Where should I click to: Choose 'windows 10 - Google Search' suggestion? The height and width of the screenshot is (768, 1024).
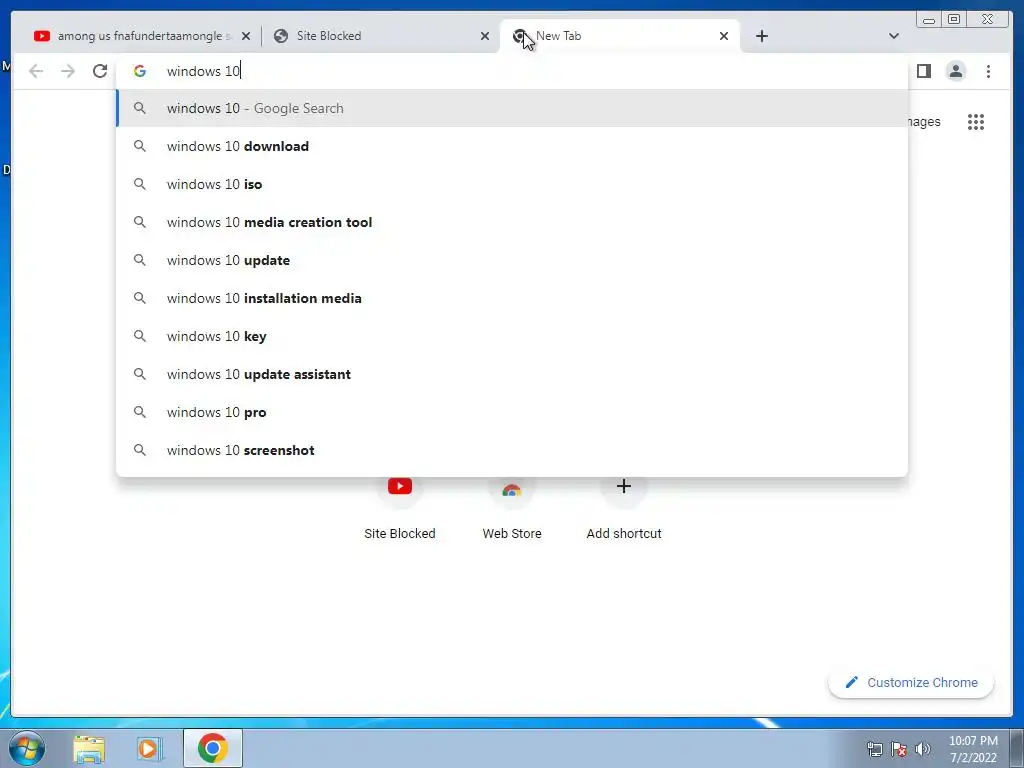click(x=512, y=108)
